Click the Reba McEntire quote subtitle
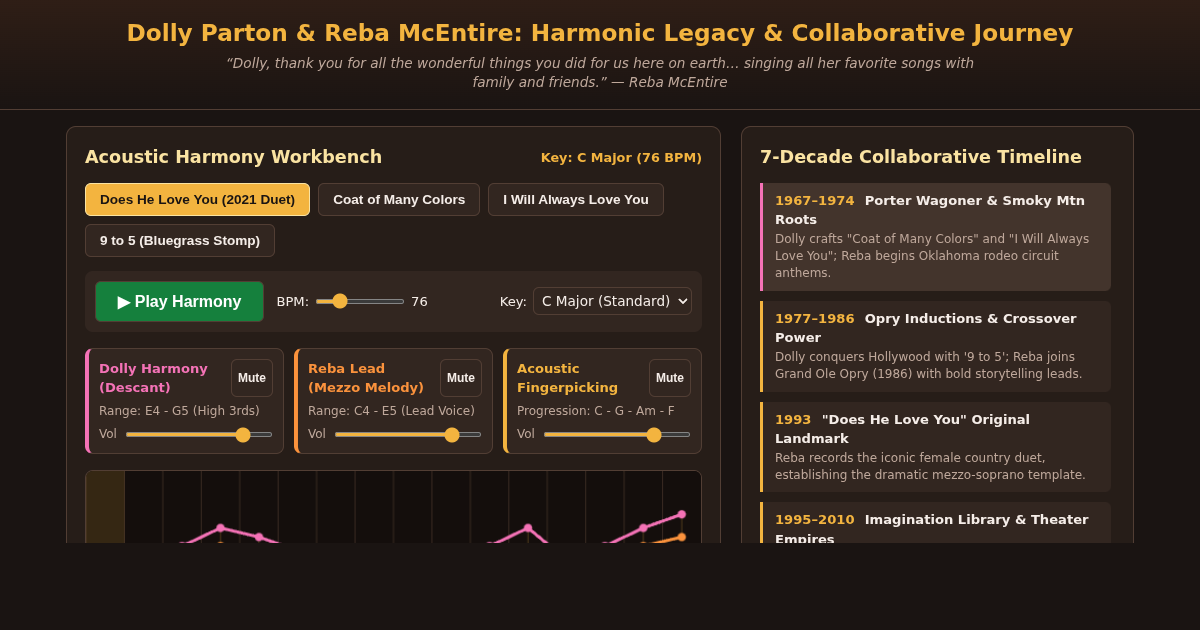 point(600,72)
